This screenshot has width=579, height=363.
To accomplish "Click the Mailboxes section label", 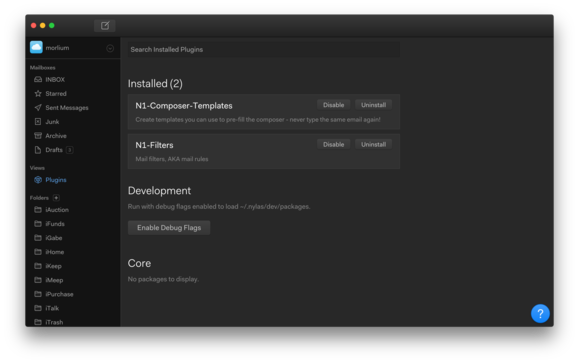I will [x=42, y=68].
